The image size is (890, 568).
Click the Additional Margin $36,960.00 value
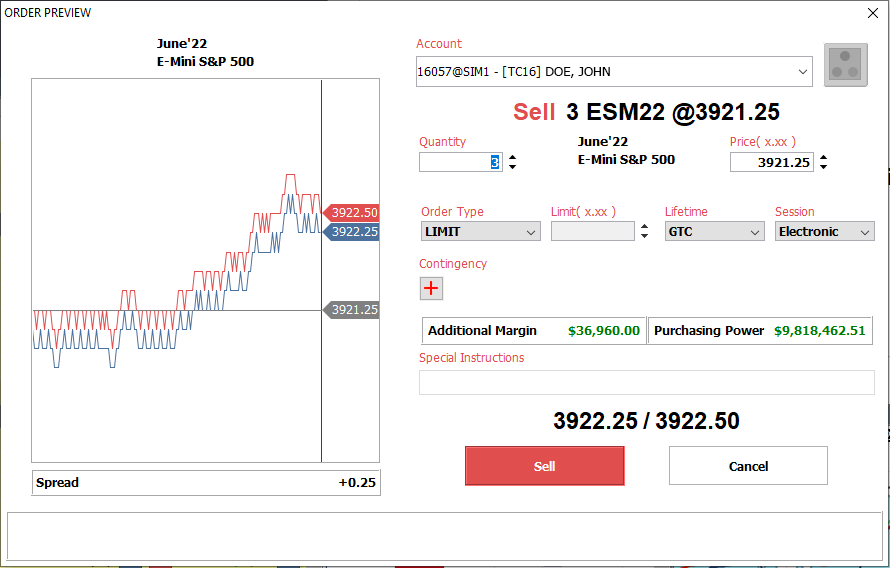603,331
